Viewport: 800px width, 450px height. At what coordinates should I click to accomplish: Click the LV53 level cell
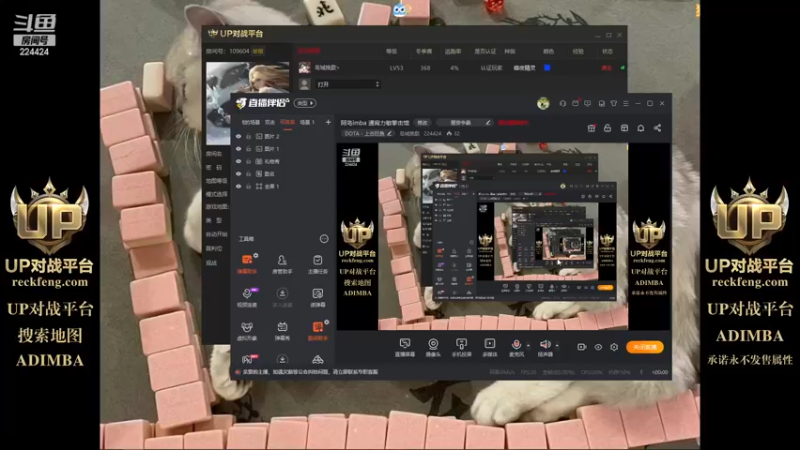[x=396, y=68]
